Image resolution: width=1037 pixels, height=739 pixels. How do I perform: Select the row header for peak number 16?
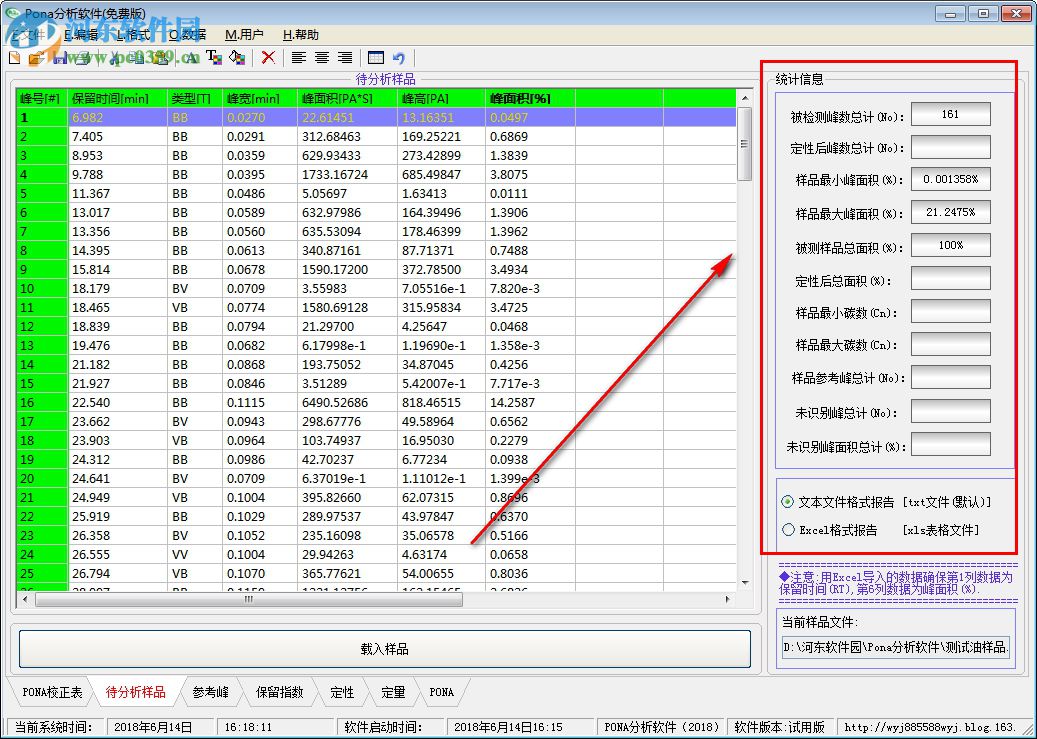(42, 402)
